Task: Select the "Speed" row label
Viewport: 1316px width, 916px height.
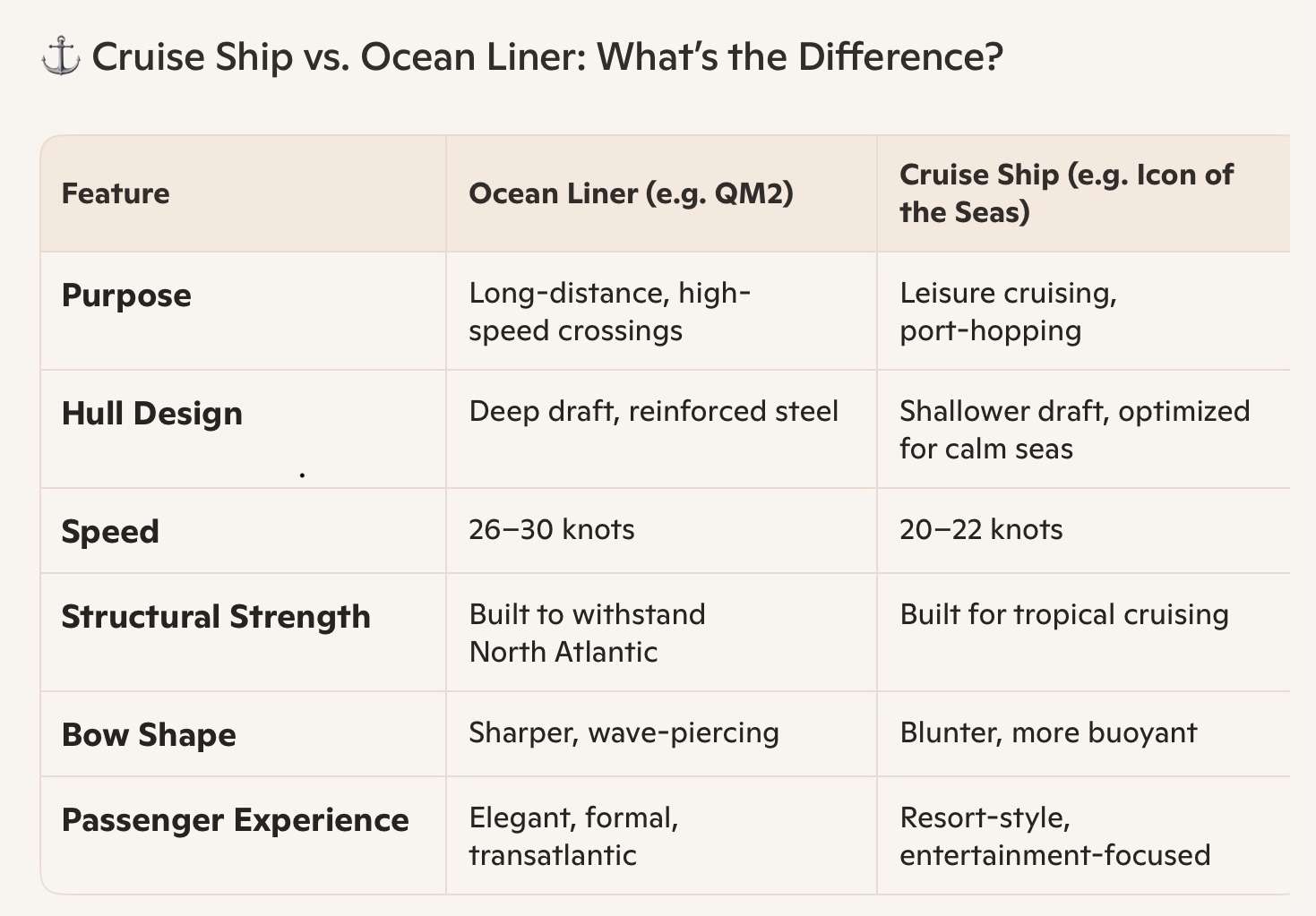Action: [110, 532]
